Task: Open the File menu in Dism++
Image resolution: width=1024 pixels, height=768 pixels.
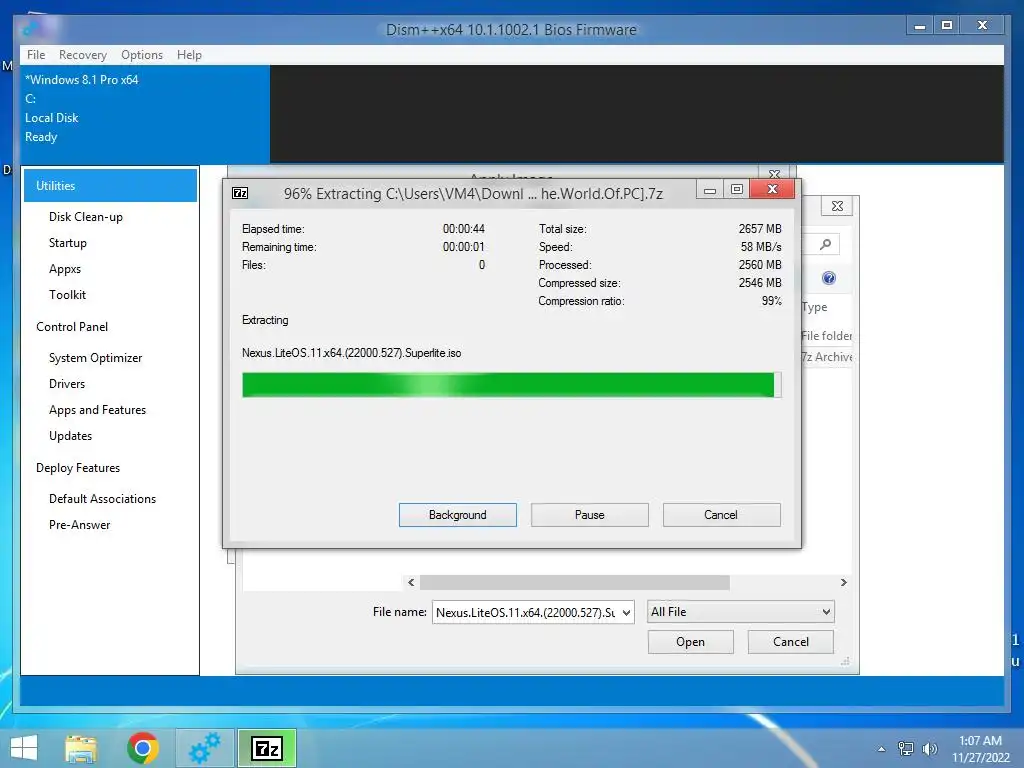Action: (x=36, y=55)
